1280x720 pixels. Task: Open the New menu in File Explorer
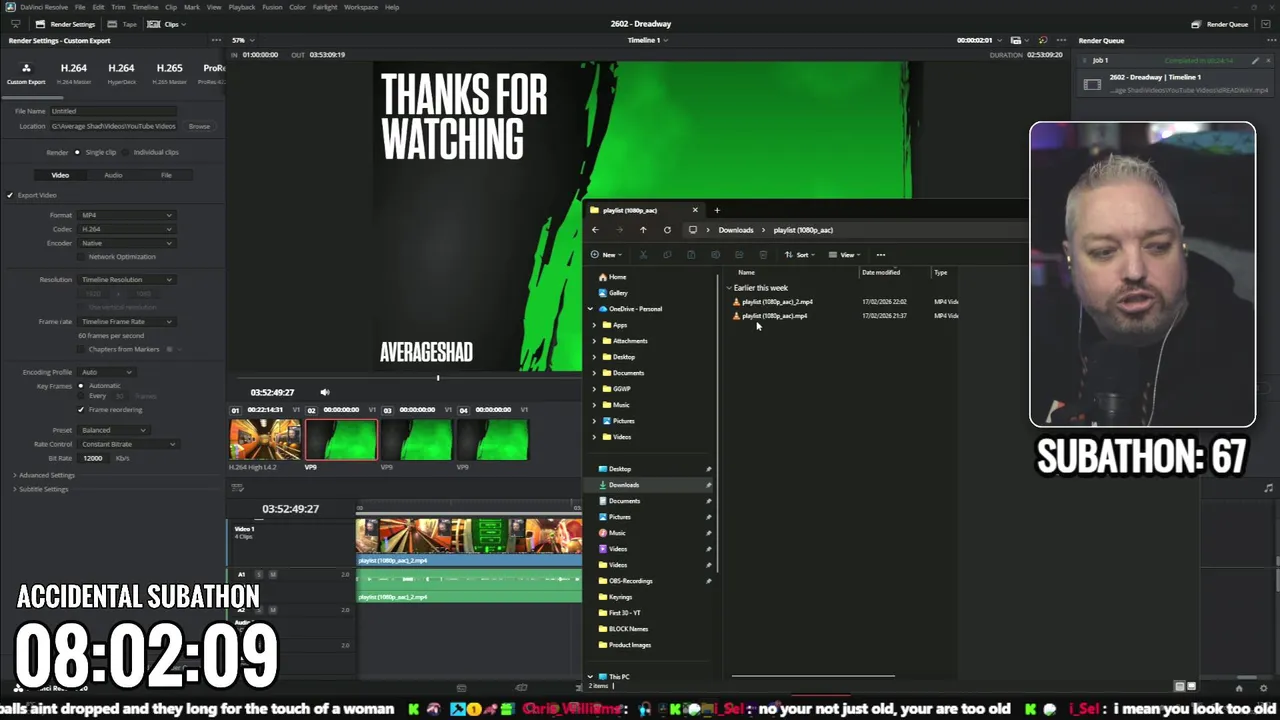coord(605,255)
